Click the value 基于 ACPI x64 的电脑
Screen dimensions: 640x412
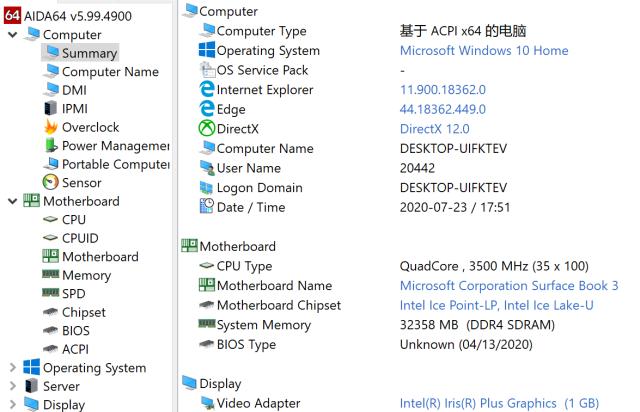click(x=463, y=31)
